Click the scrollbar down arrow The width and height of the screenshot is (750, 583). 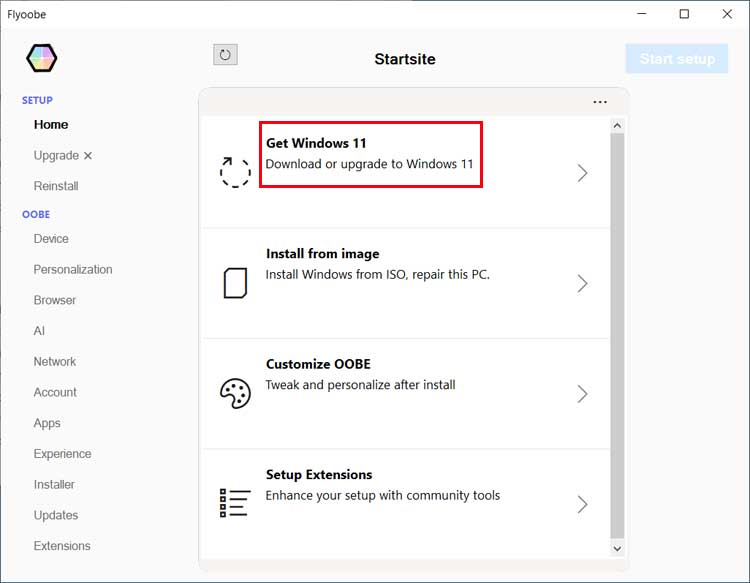[617, 548]
